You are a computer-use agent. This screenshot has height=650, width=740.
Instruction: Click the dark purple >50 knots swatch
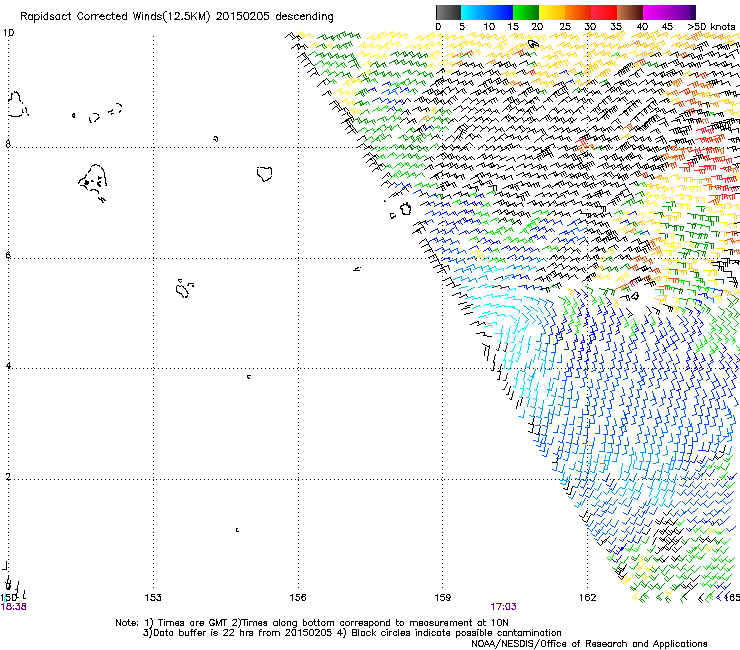point(693,12)
